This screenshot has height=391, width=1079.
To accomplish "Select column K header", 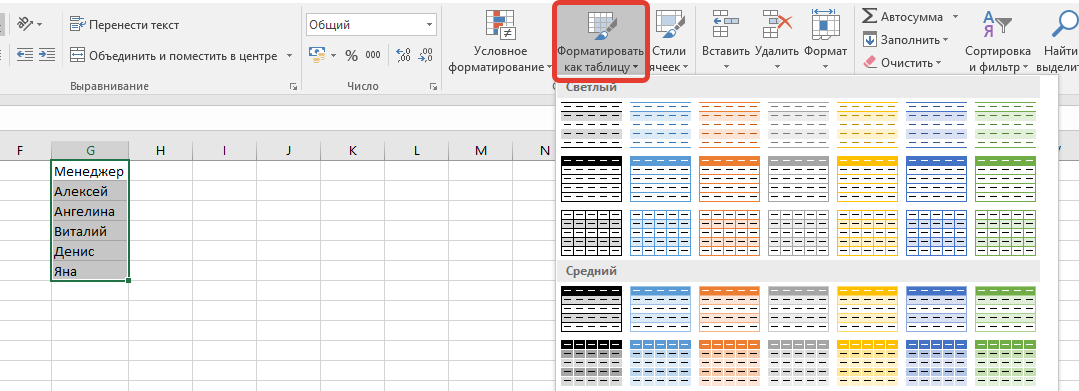I will (x=352, y=150).
